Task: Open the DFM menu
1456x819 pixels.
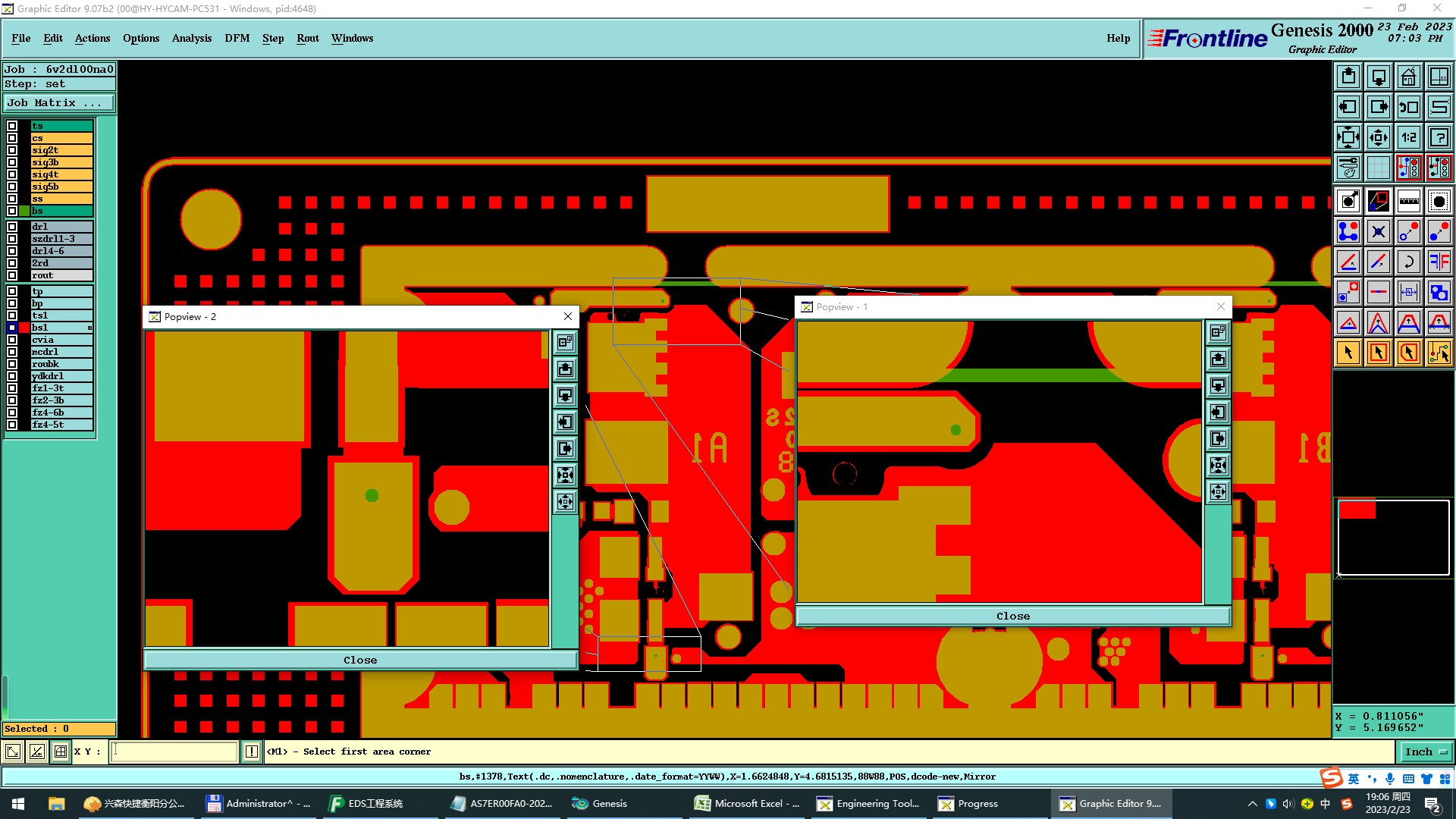Action: [237, 38]
